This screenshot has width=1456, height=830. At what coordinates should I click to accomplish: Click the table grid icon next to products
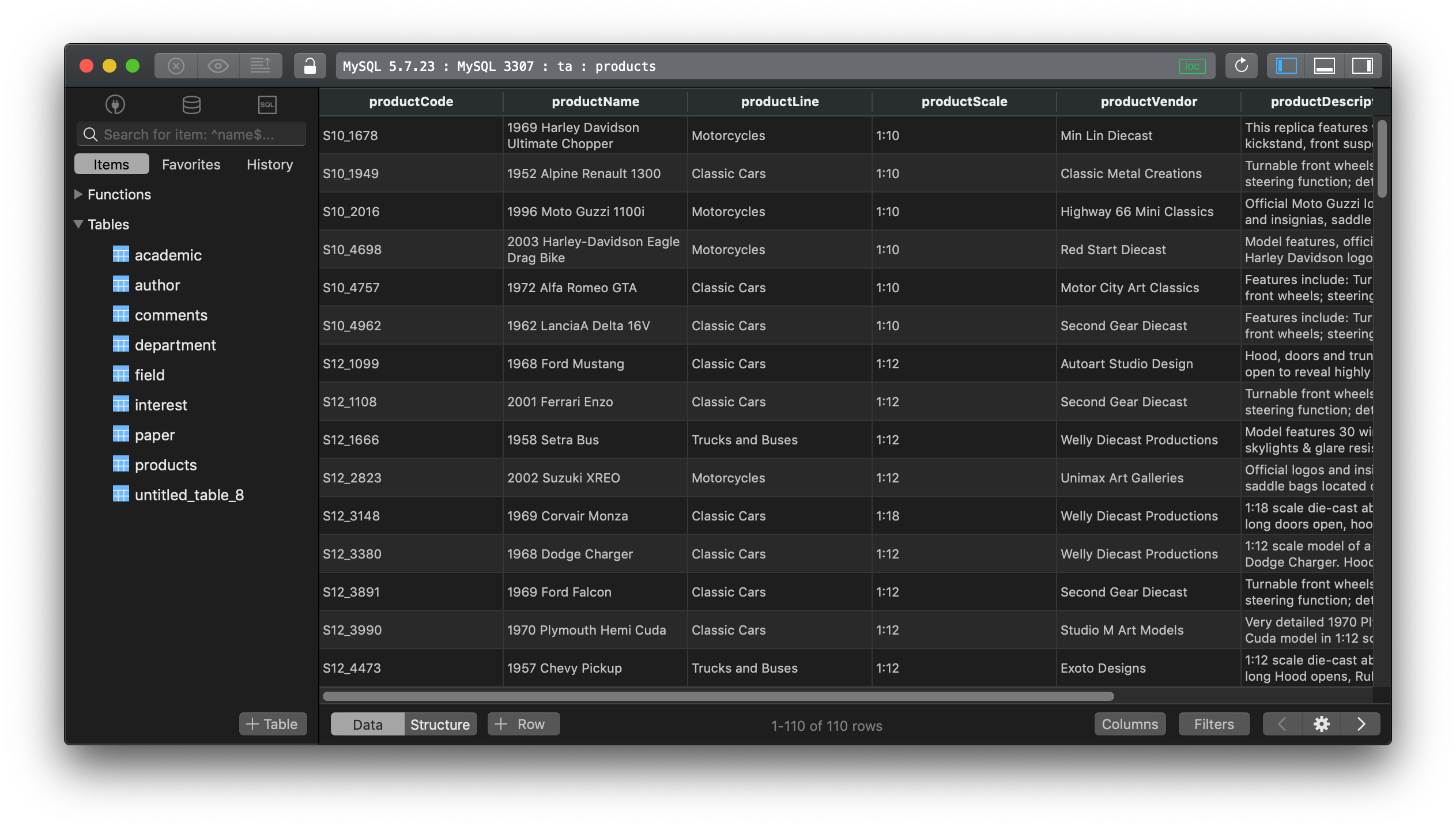point(119,464)
